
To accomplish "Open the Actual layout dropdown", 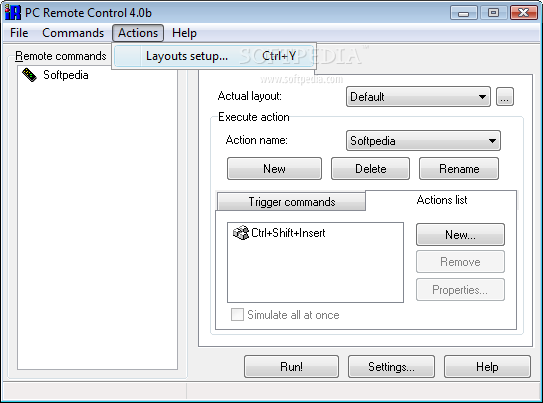I will click(418, 97).
